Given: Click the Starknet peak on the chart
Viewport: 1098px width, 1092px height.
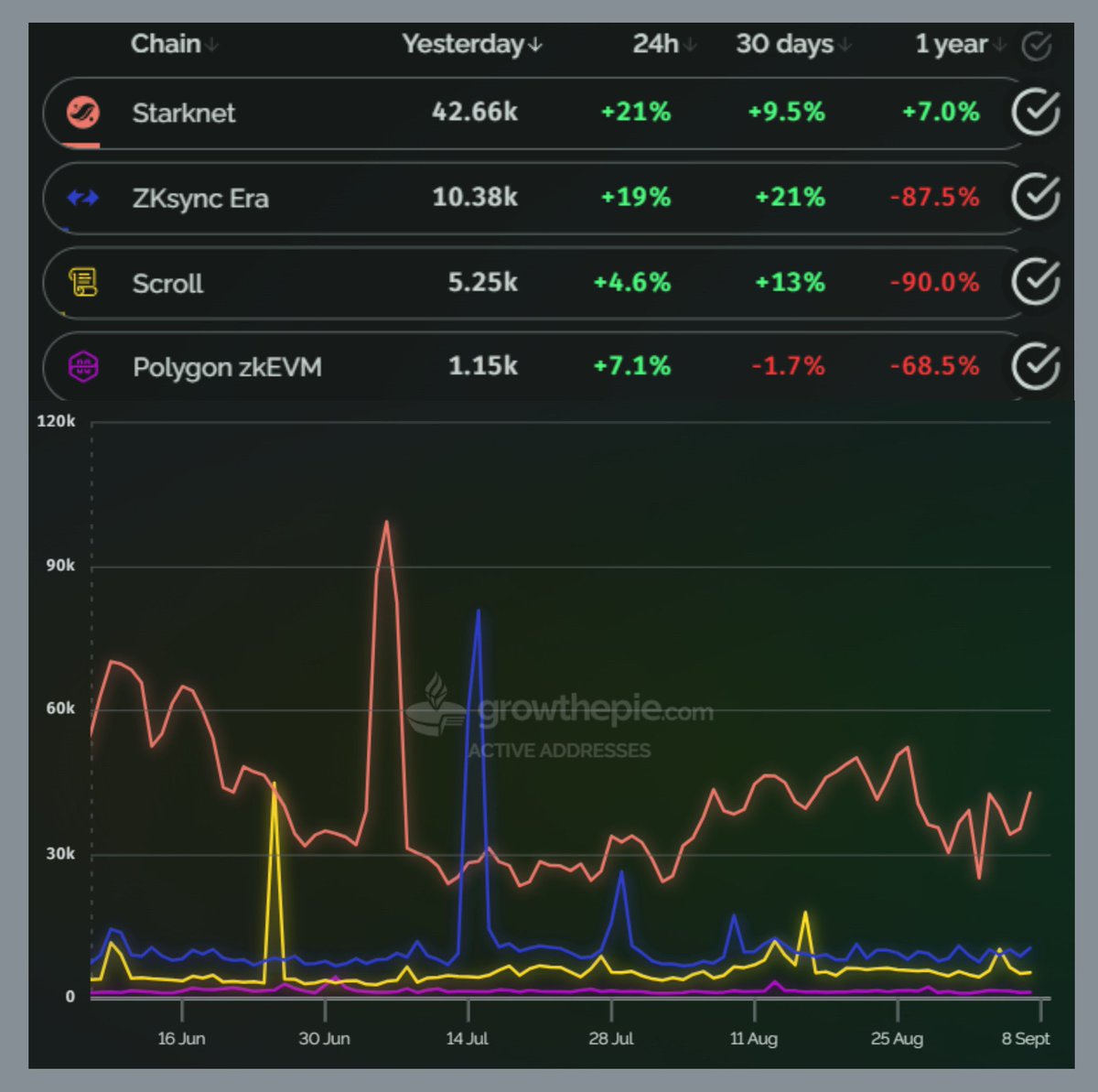Looking at the screenshot, I should [x=386, y=523].
